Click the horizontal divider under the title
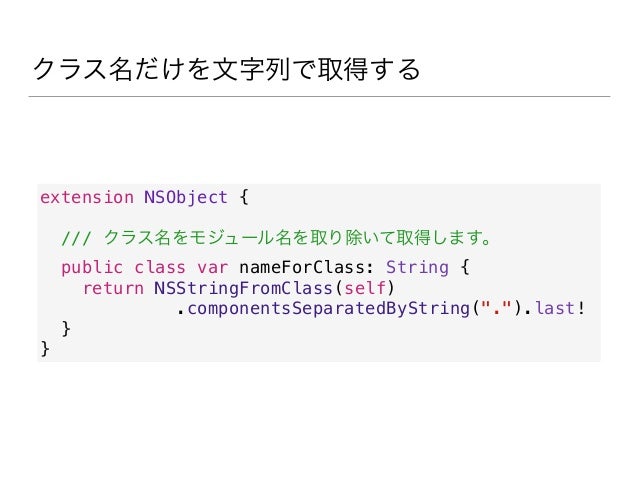This screenshot has height=479, width=638. (x=319, y=96)
